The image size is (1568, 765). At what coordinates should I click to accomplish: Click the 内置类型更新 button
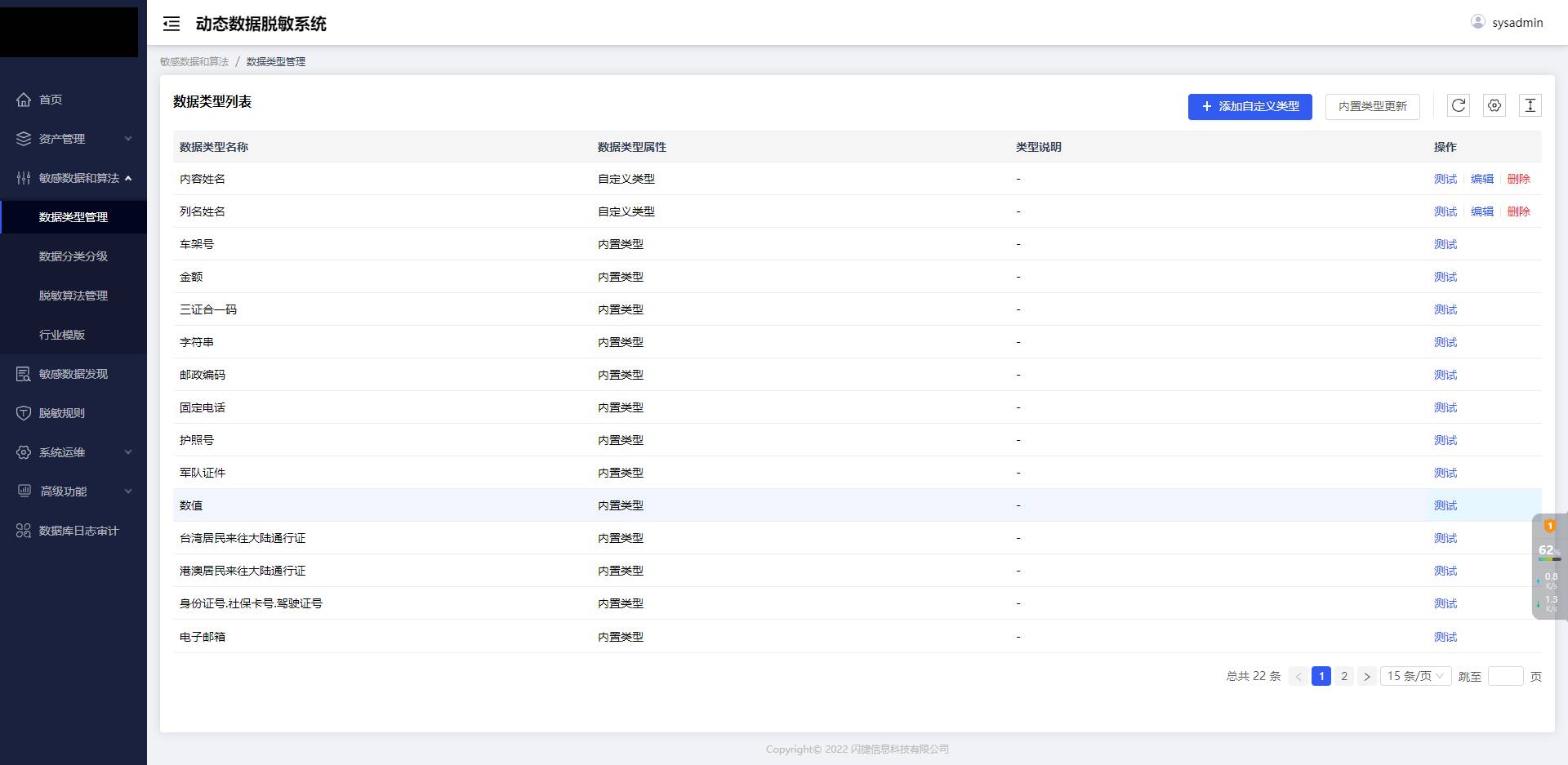point(1373,106)
